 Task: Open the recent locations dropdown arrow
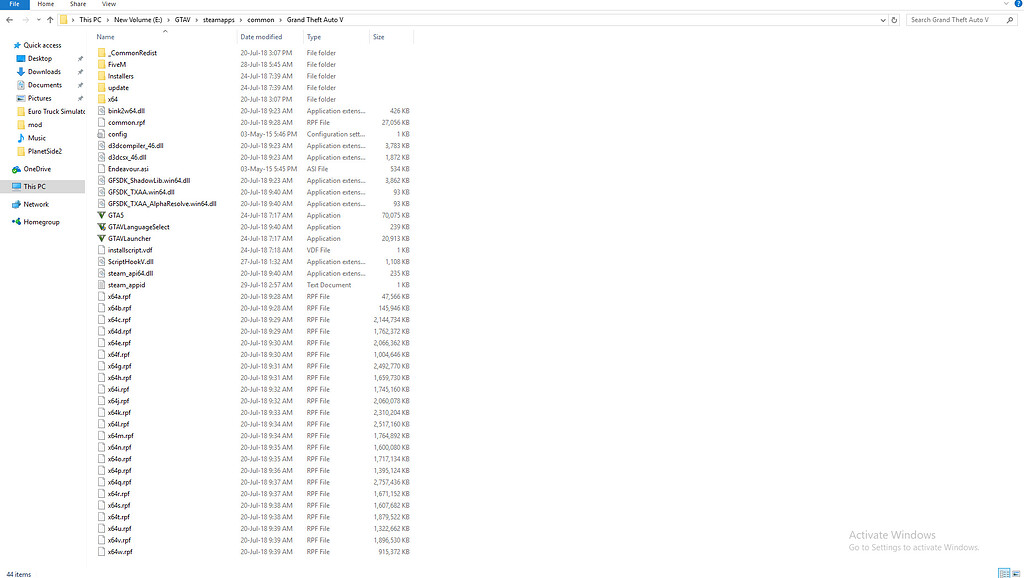coord(37,19)
